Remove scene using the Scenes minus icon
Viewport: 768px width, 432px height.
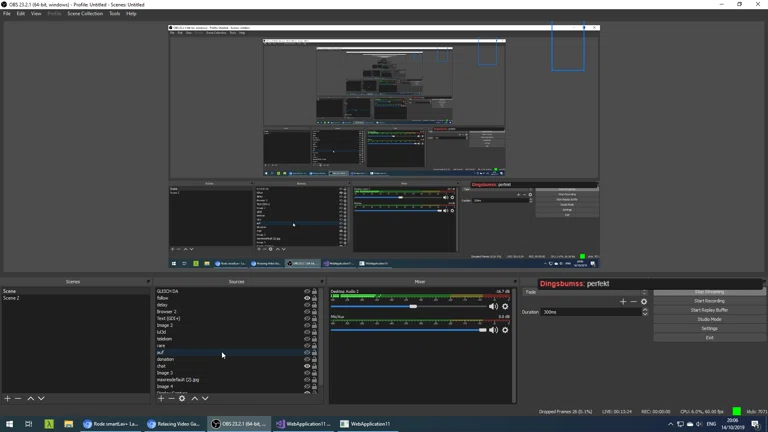coord(18,399)
